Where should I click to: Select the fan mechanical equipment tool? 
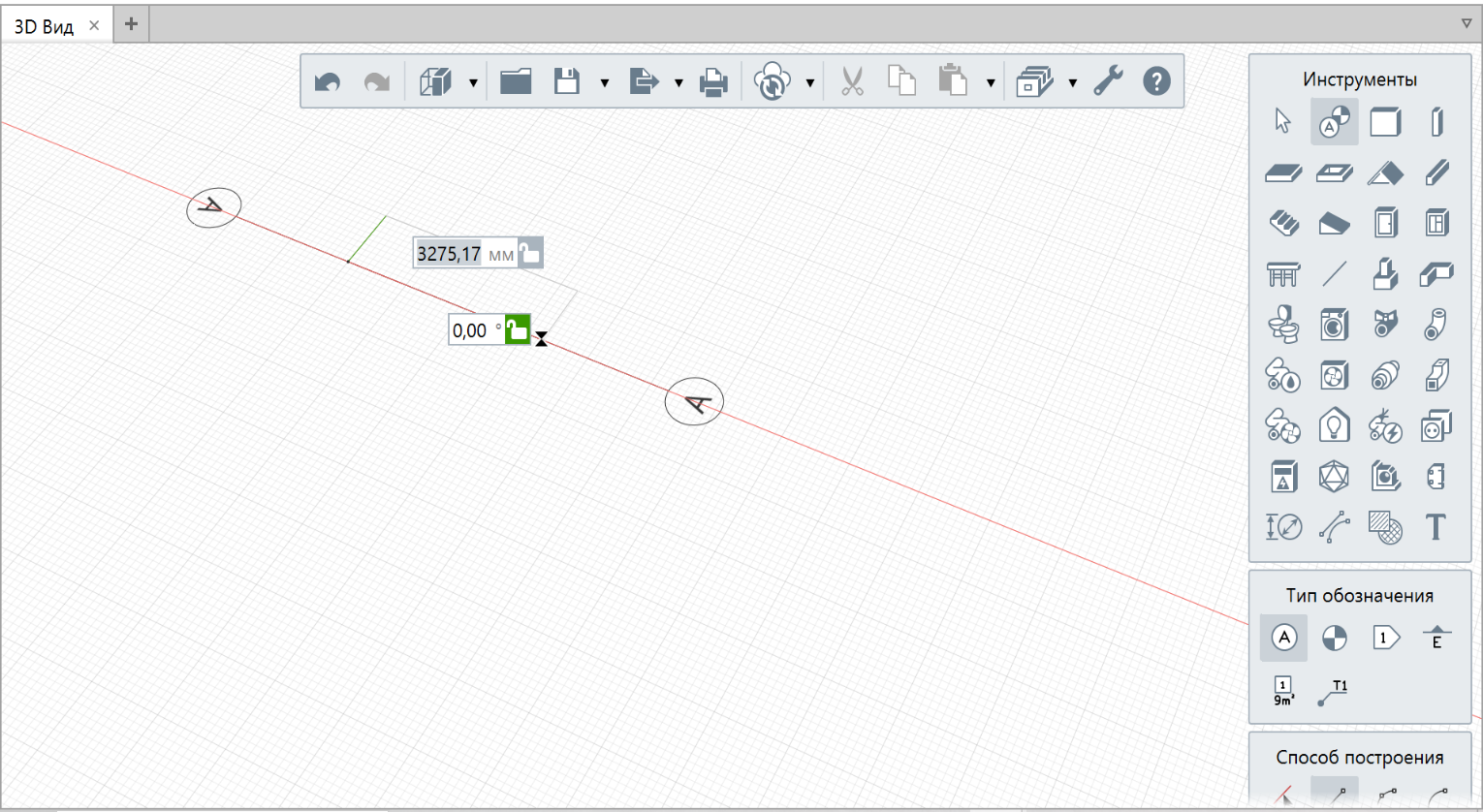[1335, 376]
